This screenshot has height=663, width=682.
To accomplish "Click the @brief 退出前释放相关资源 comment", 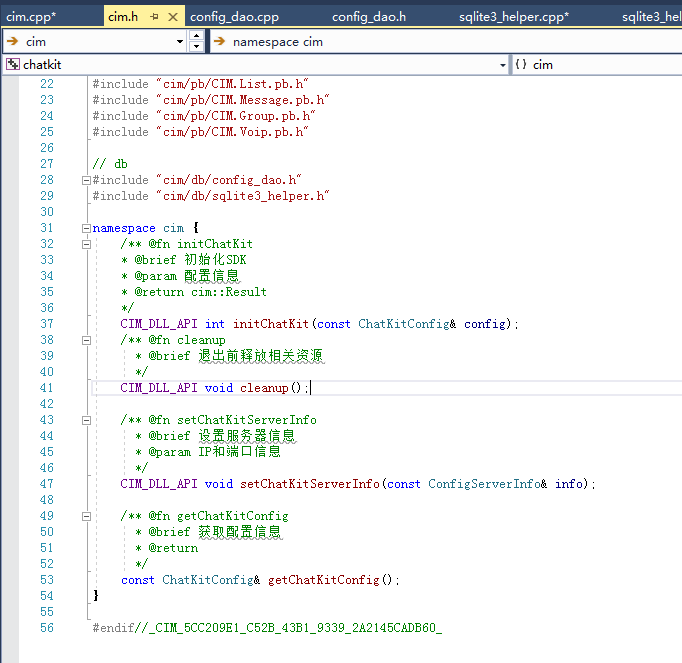I will coord(229,356).
